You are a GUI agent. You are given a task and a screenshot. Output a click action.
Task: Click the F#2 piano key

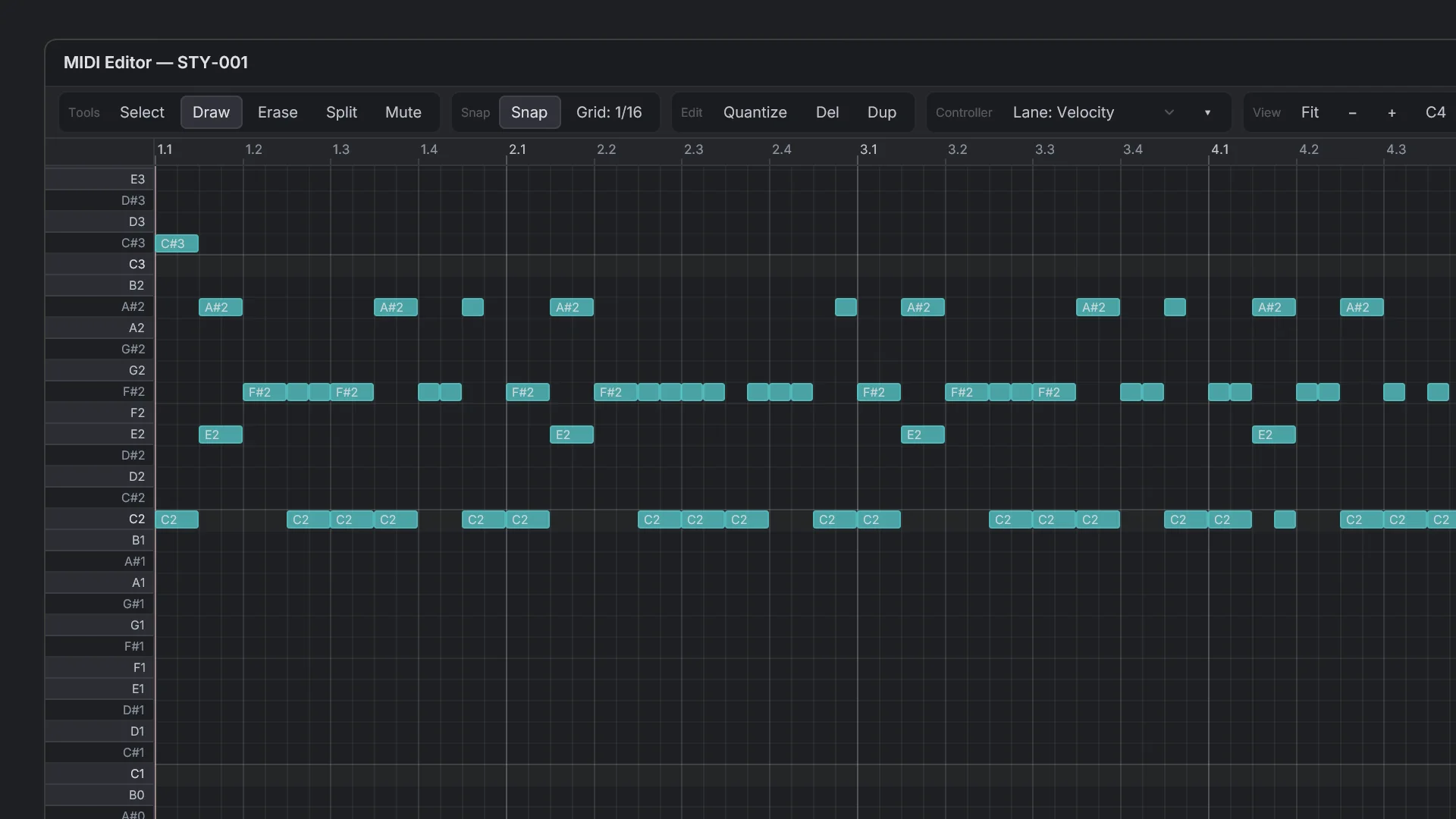99,391
